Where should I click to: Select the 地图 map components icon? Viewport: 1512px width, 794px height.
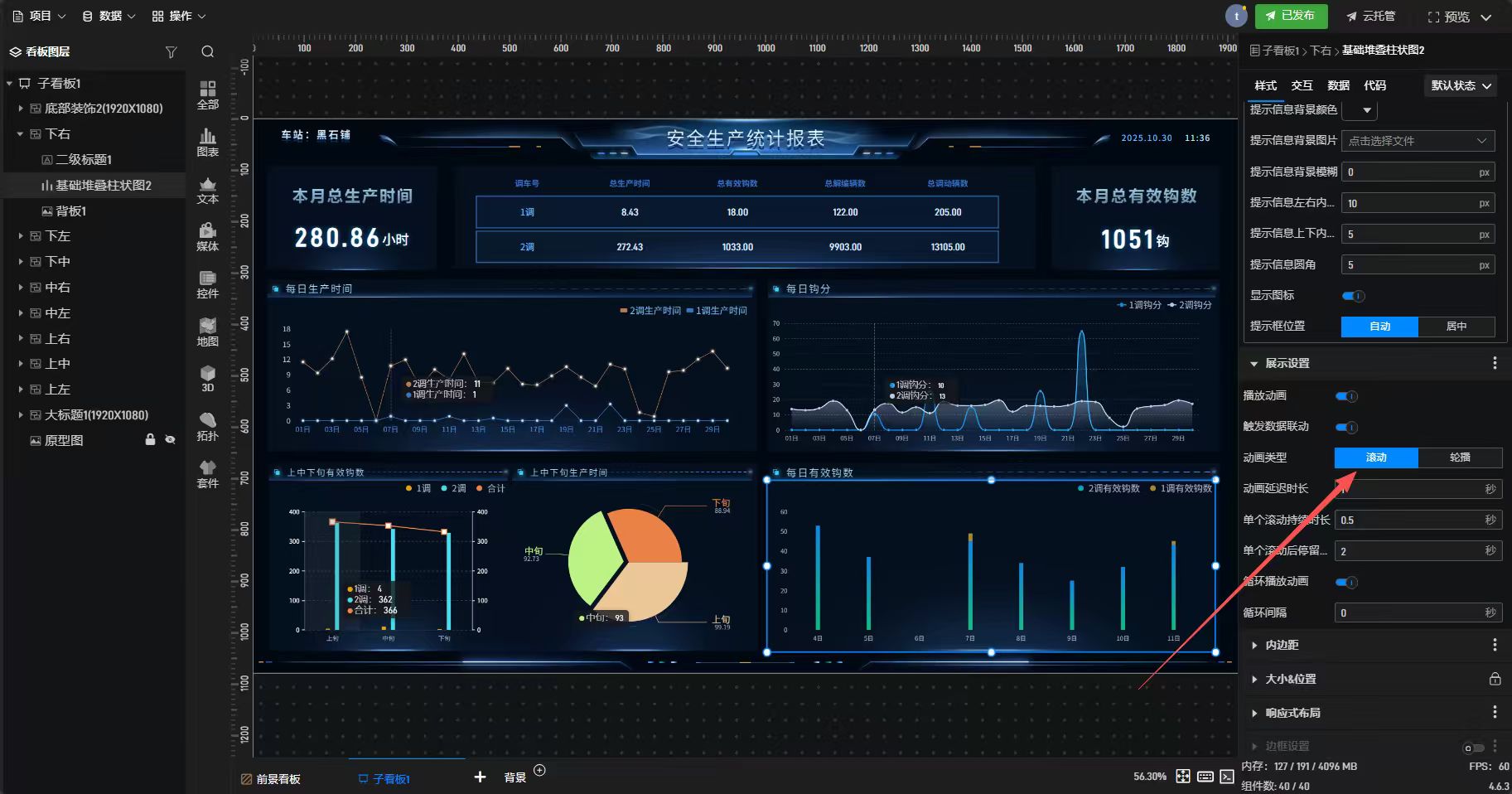207,332
